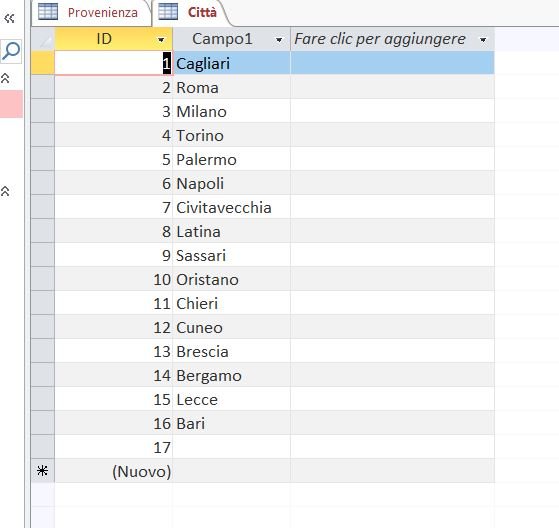Click the Città table icon
Viewport: 559px width, 528px height.
(x=168, y=11)
